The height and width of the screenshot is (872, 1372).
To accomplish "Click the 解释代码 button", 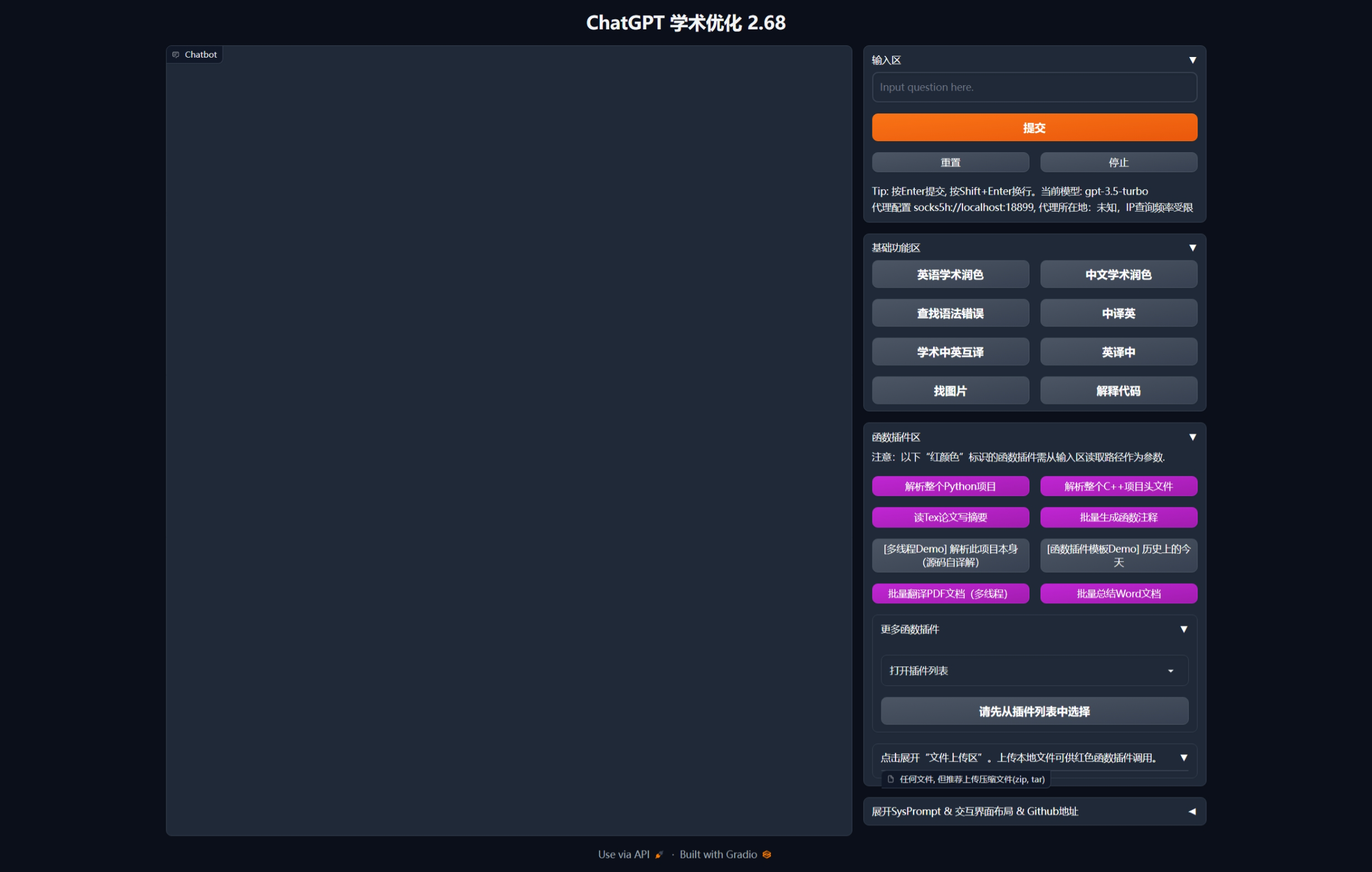I will pos(1118,391).
